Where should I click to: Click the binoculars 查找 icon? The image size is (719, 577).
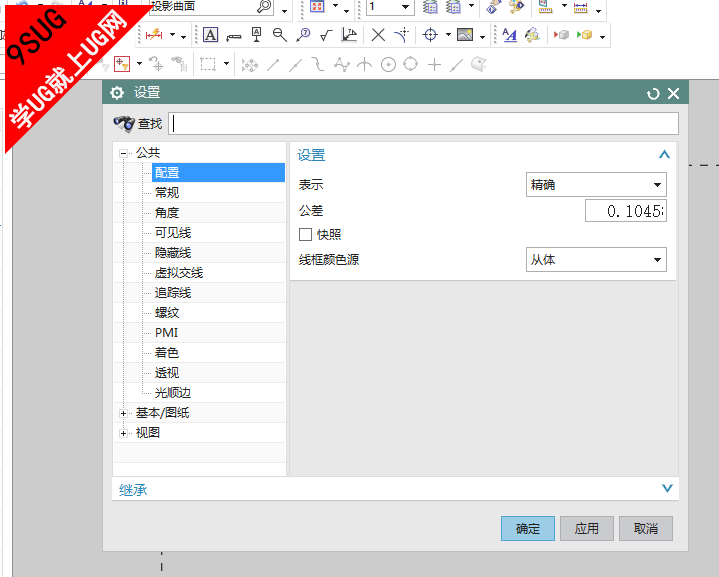coord(124,123)
